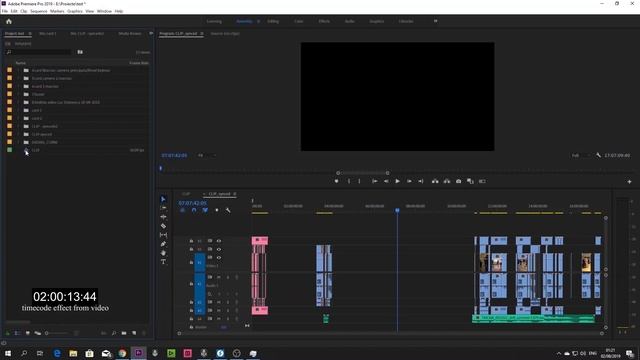Select the Ripple Edit tool

click(163, 217)
